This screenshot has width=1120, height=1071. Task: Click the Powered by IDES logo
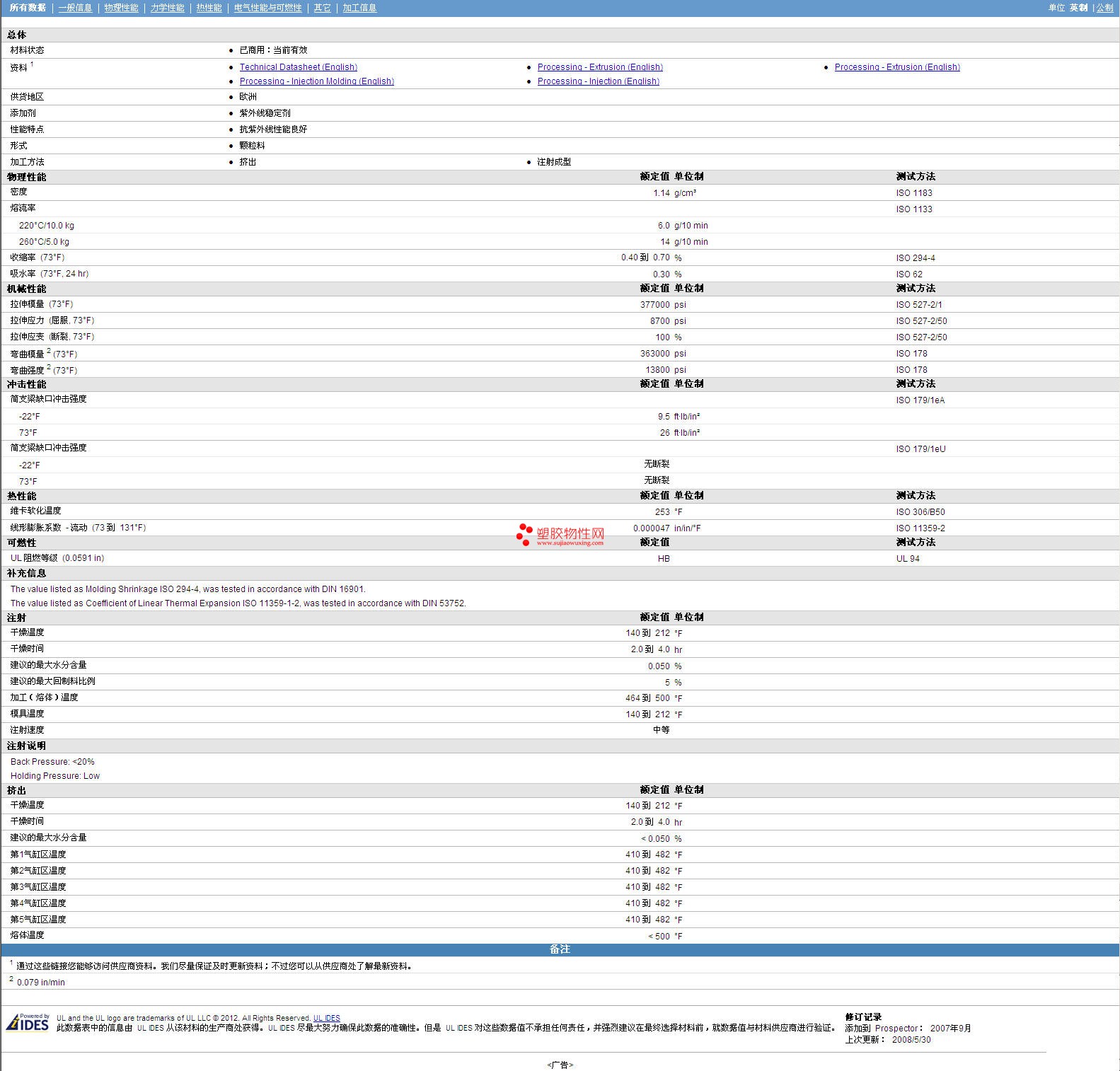pyautogui.click(x=28, y=1023)
